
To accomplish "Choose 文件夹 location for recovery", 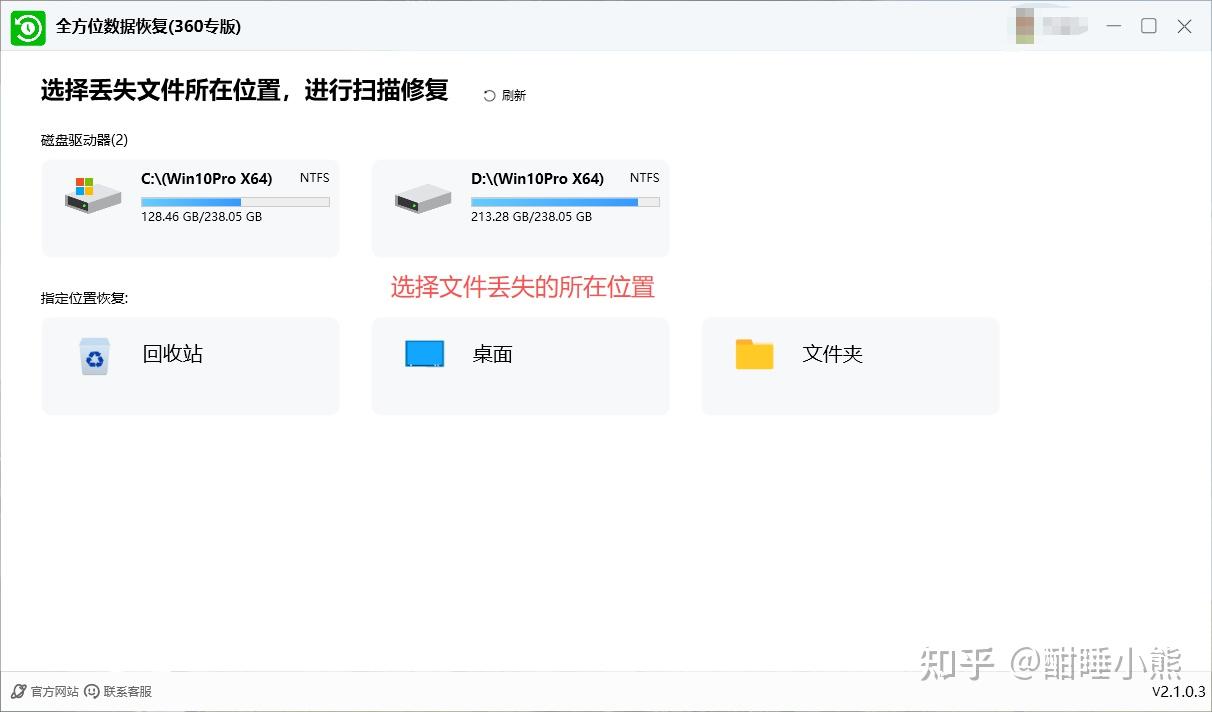I will 851,366.
